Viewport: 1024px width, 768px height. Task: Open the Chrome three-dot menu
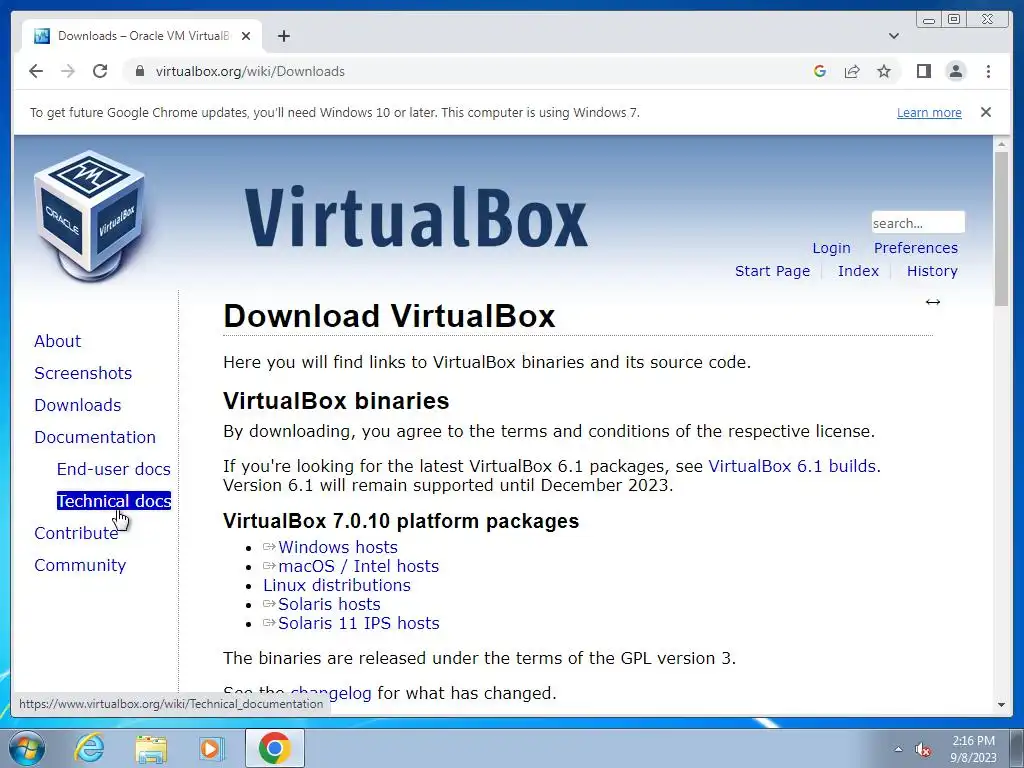point(988,71)
